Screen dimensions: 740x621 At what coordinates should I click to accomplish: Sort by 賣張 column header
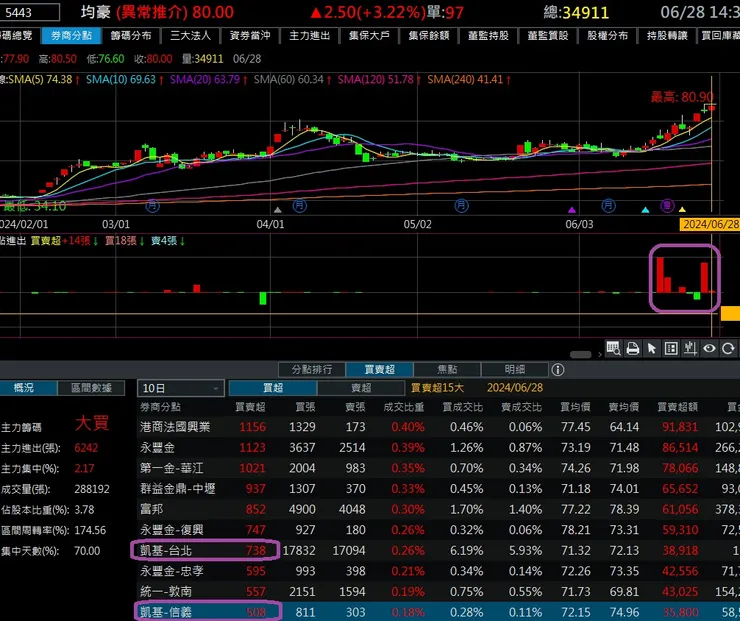tap(355, 407)
